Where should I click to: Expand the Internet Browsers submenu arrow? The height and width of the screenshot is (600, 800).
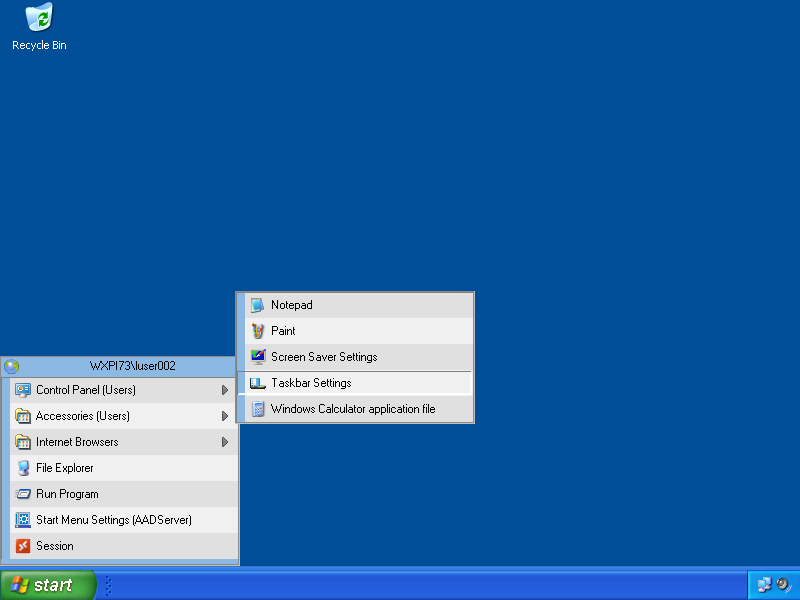[225, 442]
